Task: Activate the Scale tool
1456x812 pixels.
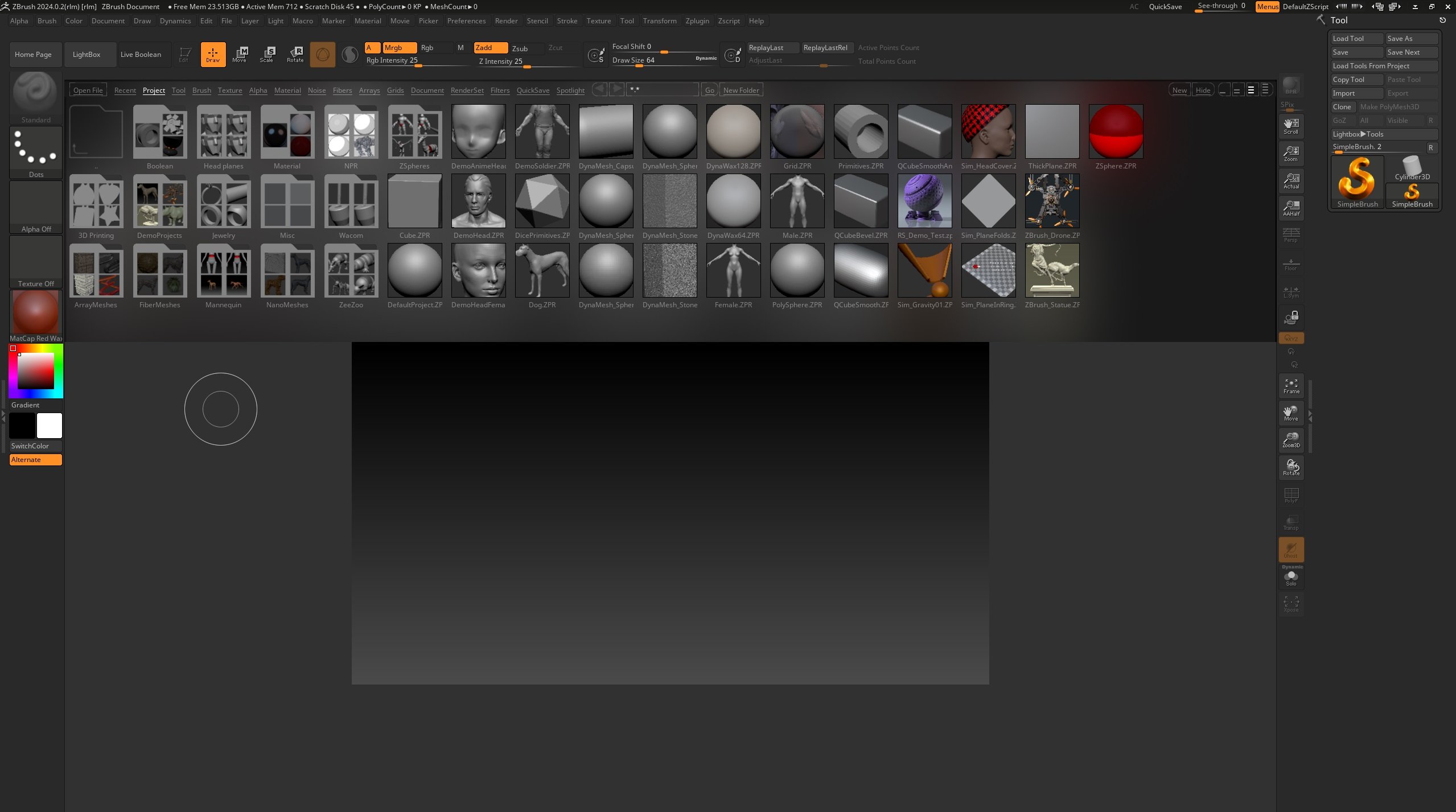Action: (x=266, y=54)
